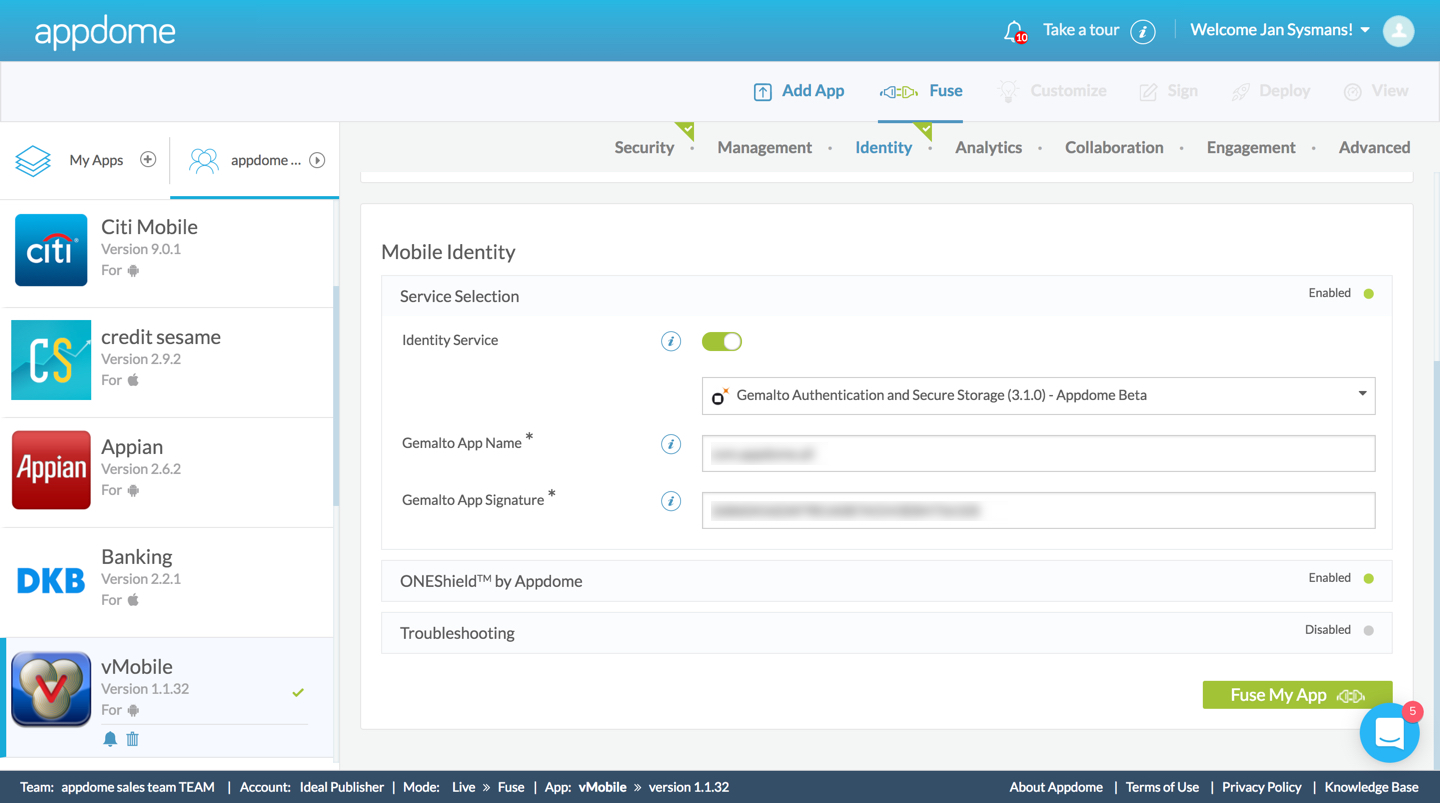Viewport: 1440px width, 803px height.
Task: Click the Gemalto App Name input field
Action: point(1038,453)
